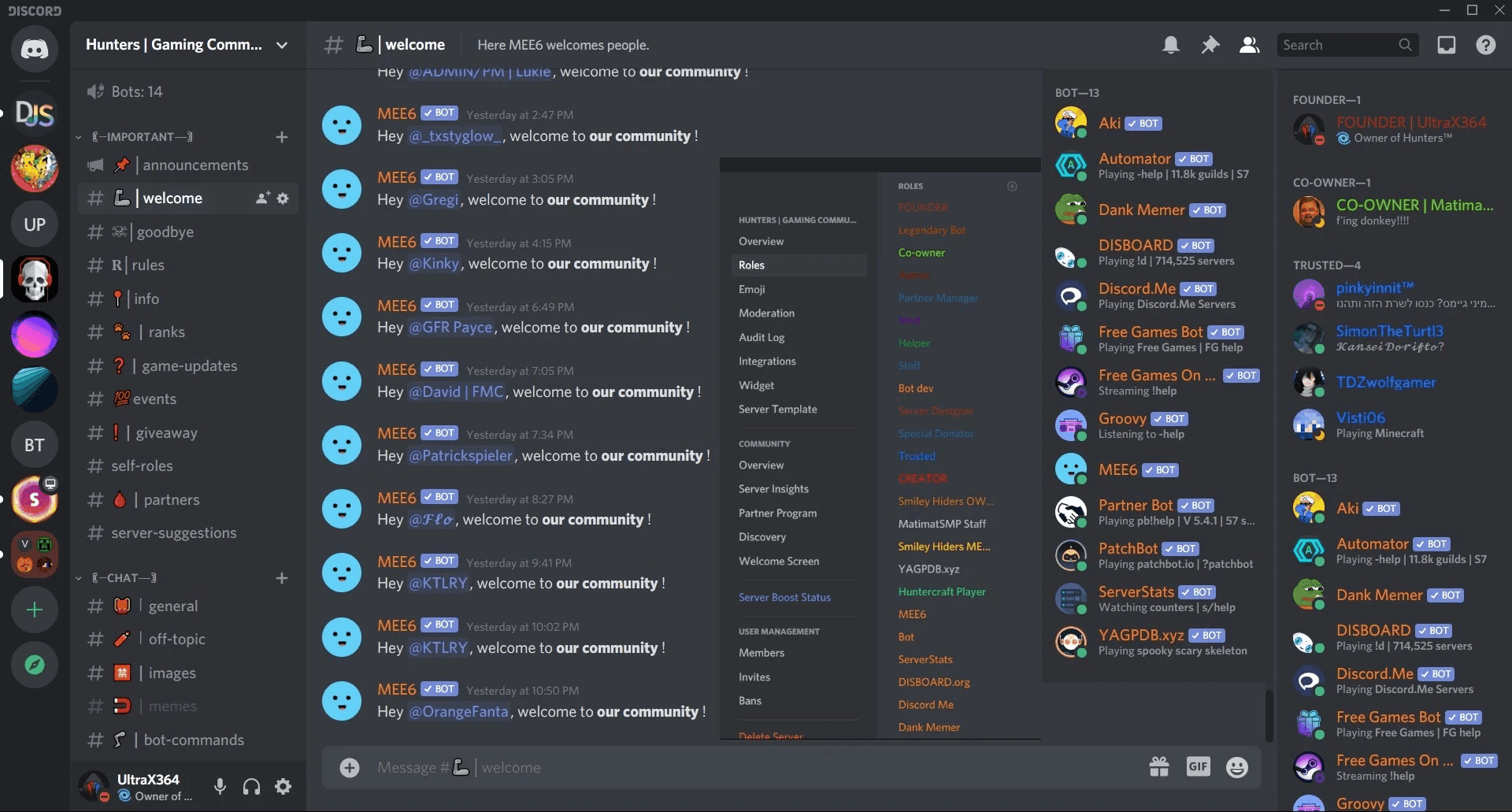This screenshot has width=1512, height=812.
Task: Click the search field
Action: pos(1339,45)
